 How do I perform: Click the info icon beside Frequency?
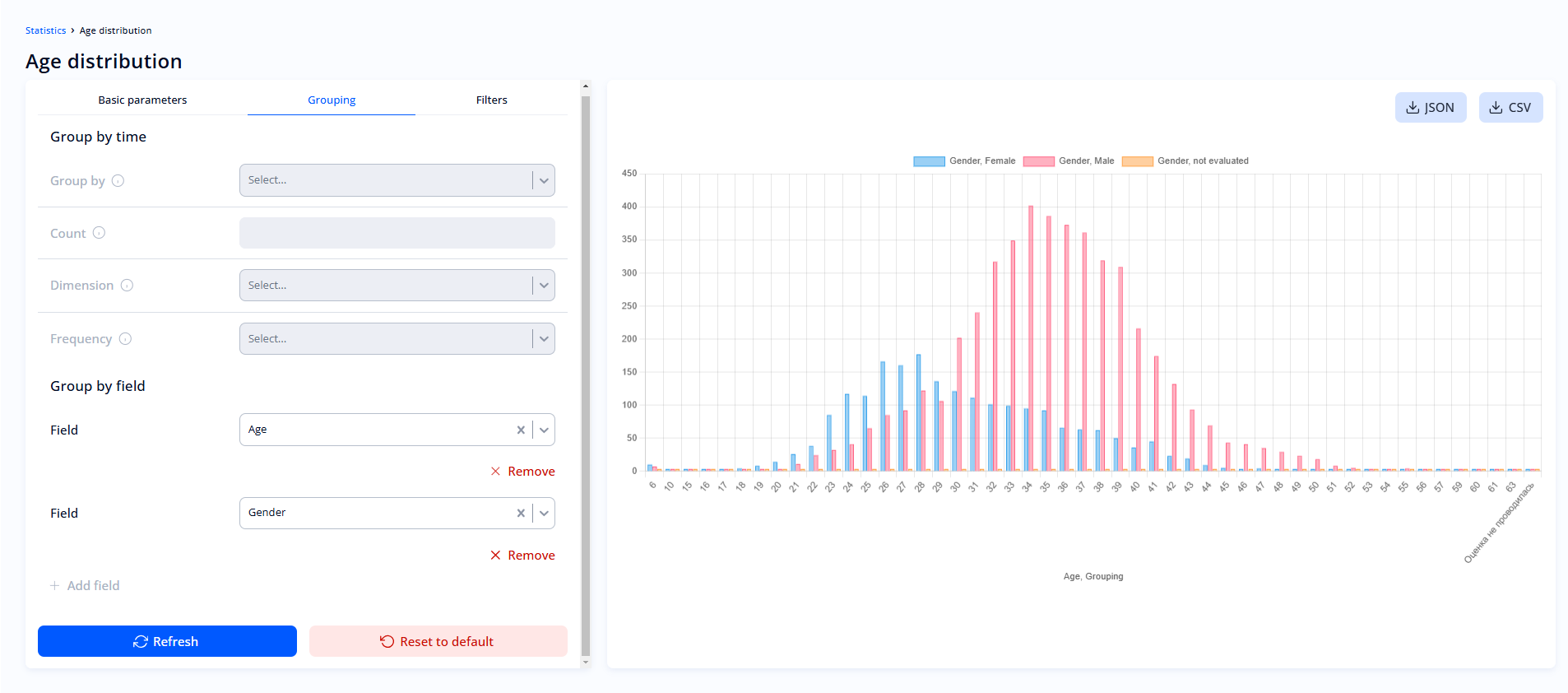point(125,339)
